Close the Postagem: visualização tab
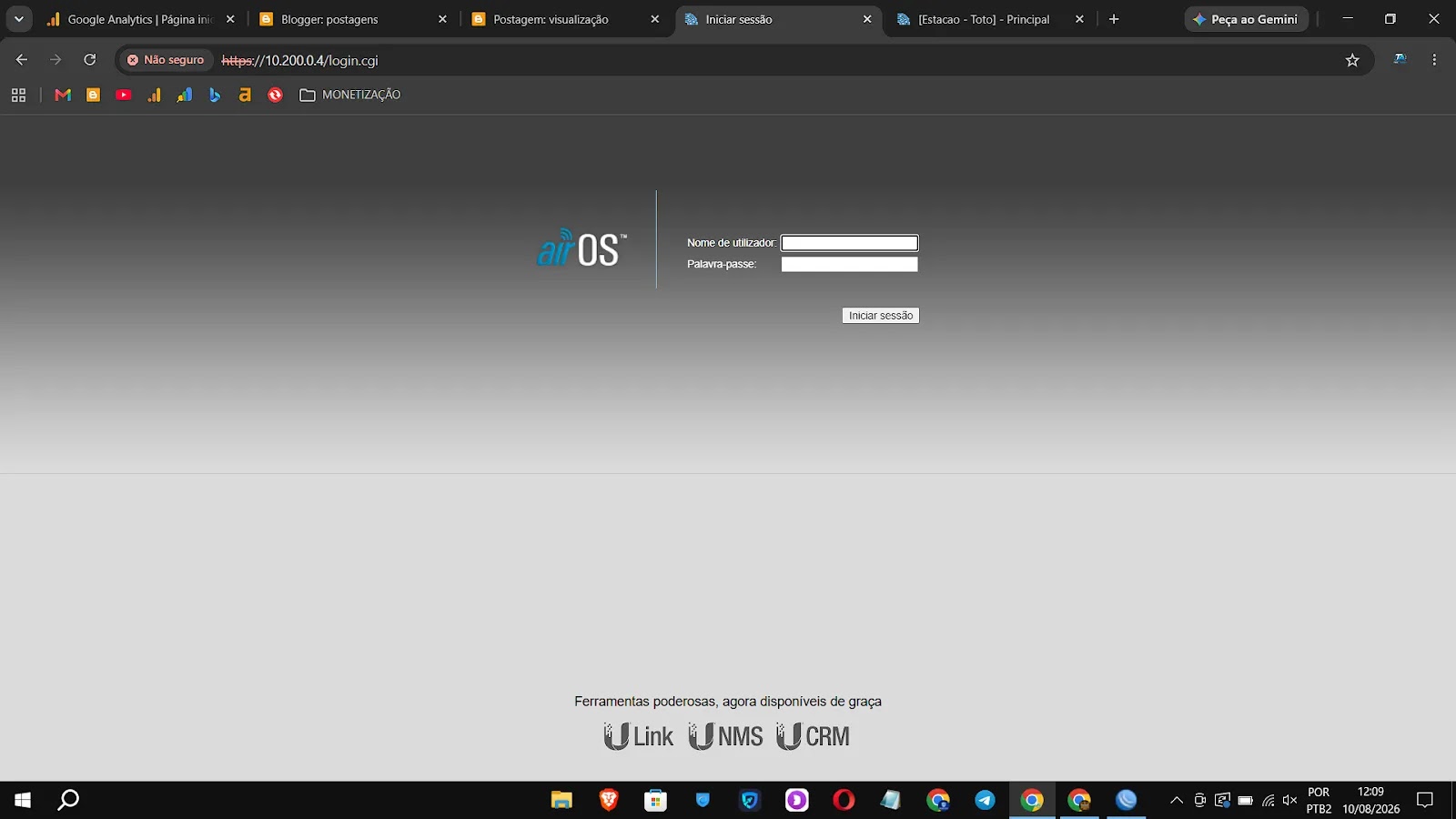 tap(654, 19)
